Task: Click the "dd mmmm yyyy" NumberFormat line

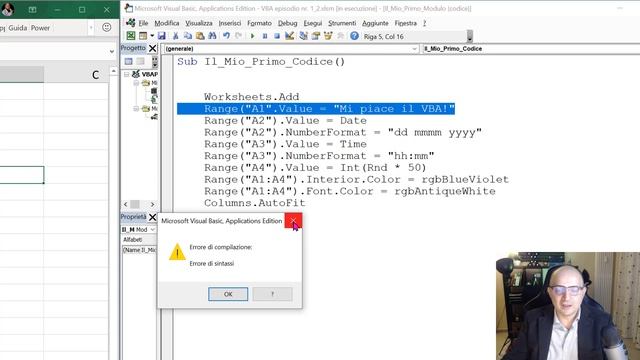Action: click(343, 132)
